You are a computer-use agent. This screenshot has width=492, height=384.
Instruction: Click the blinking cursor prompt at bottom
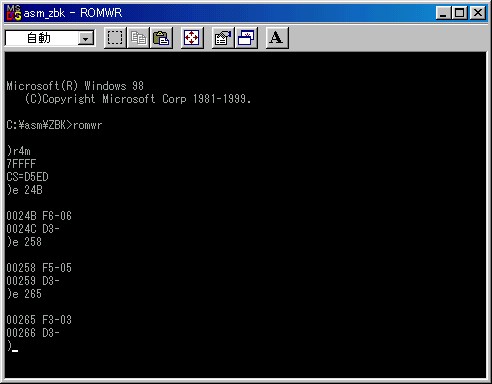pos(12,346)
